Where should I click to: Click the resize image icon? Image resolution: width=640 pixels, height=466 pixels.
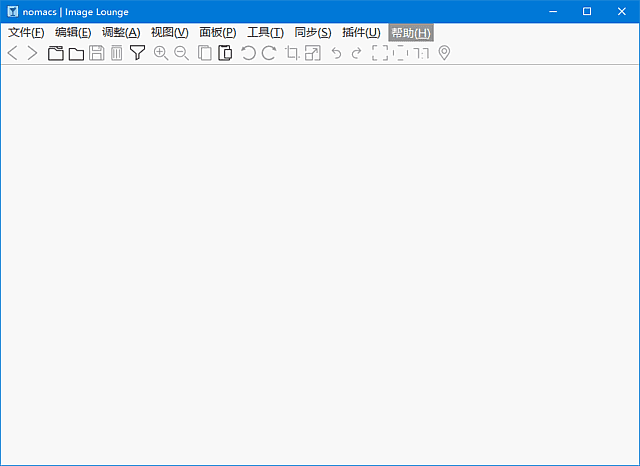click(313, 53)
